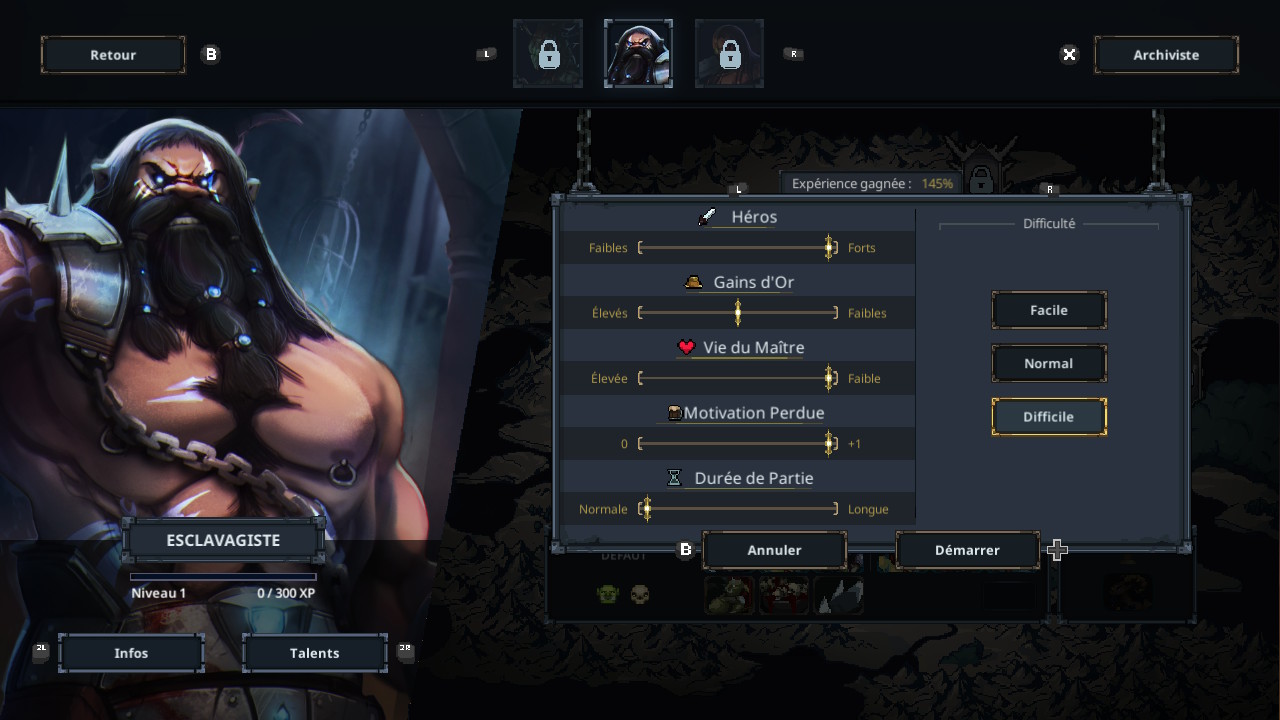Open the Archiviste screen
The image size is (1280, 720).
[x=1166, y=55]
